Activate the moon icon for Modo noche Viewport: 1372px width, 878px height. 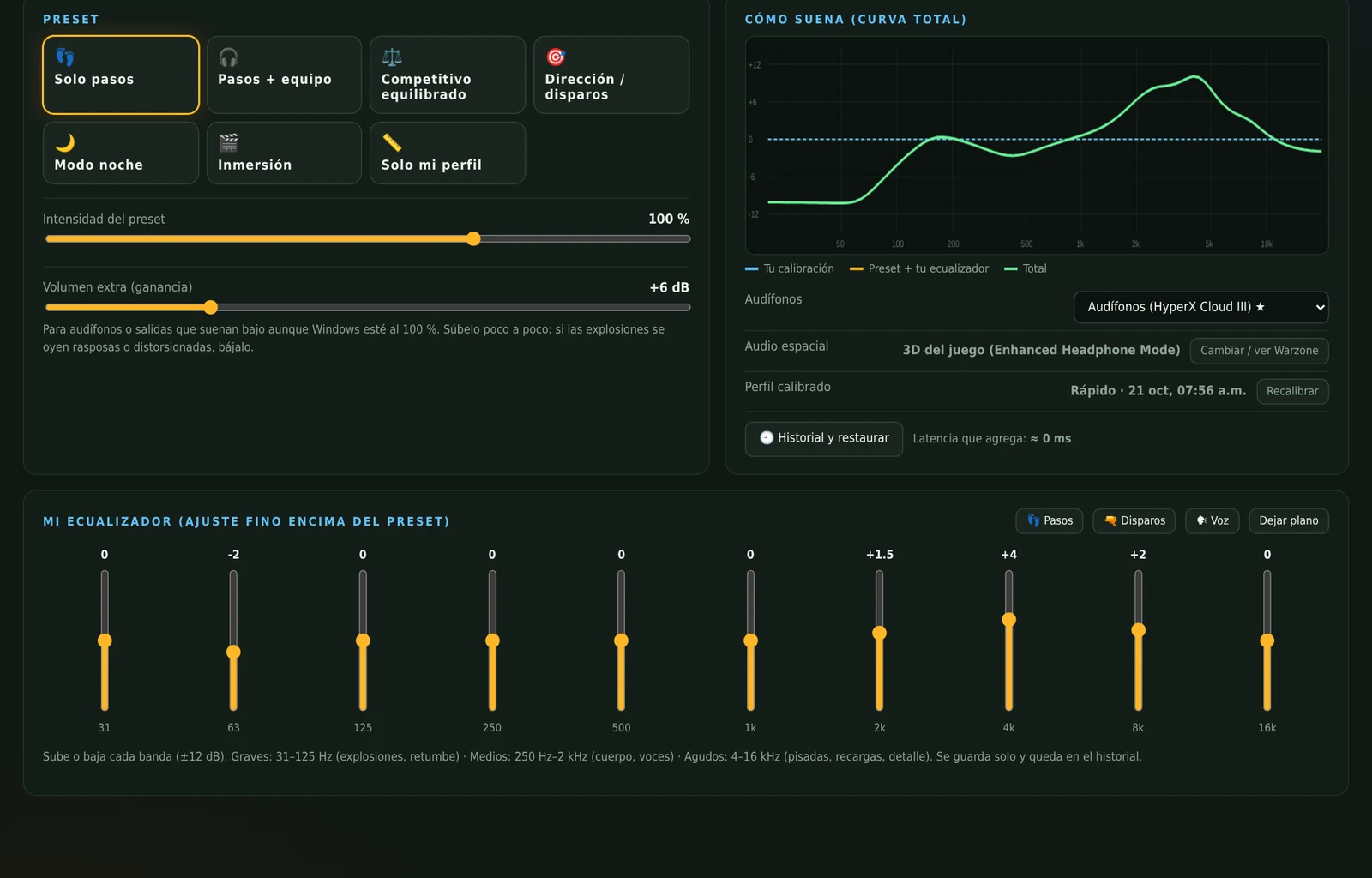[x=65, y=142]
